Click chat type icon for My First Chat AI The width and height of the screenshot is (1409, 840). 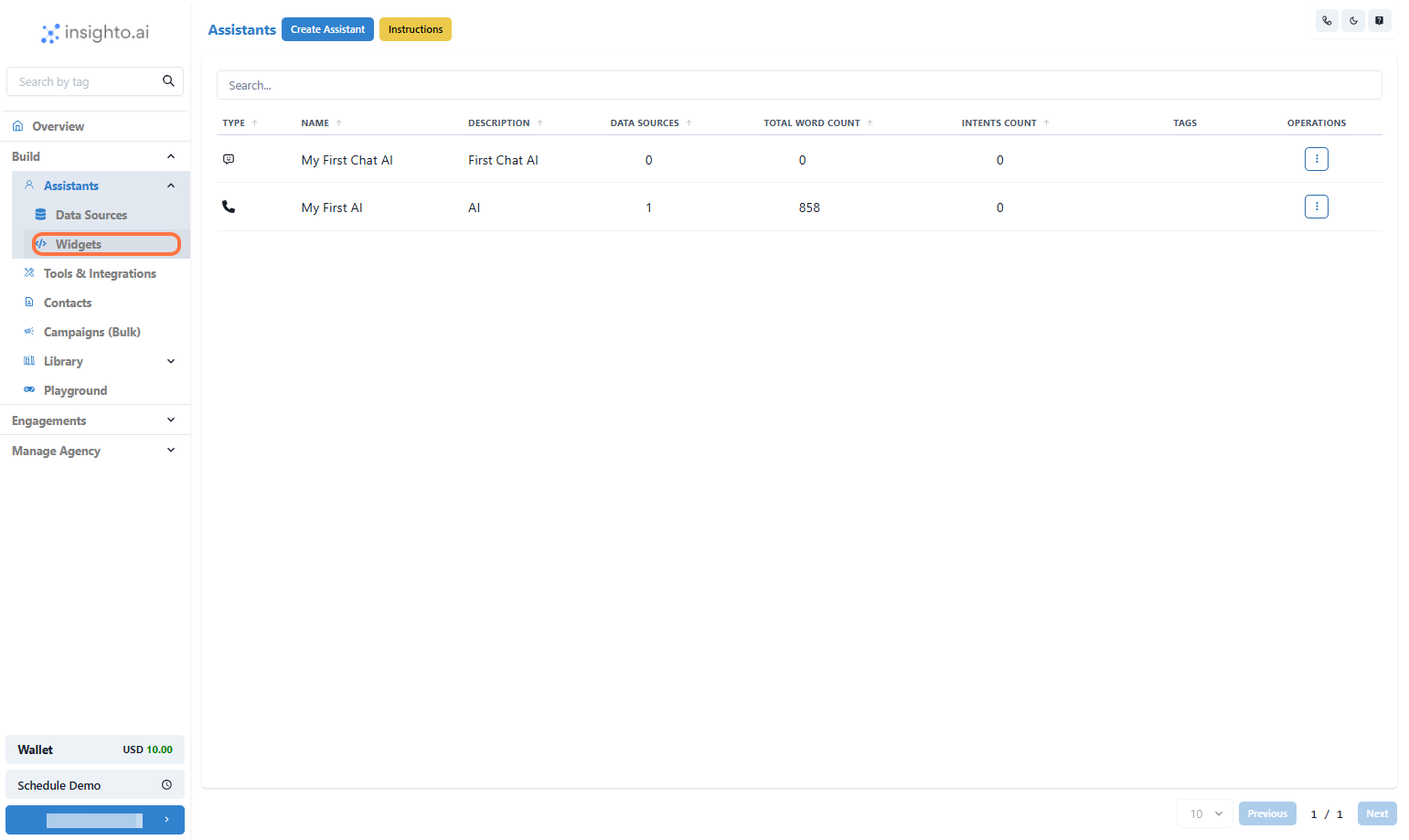pyautogui.click(x=229, y=159)
